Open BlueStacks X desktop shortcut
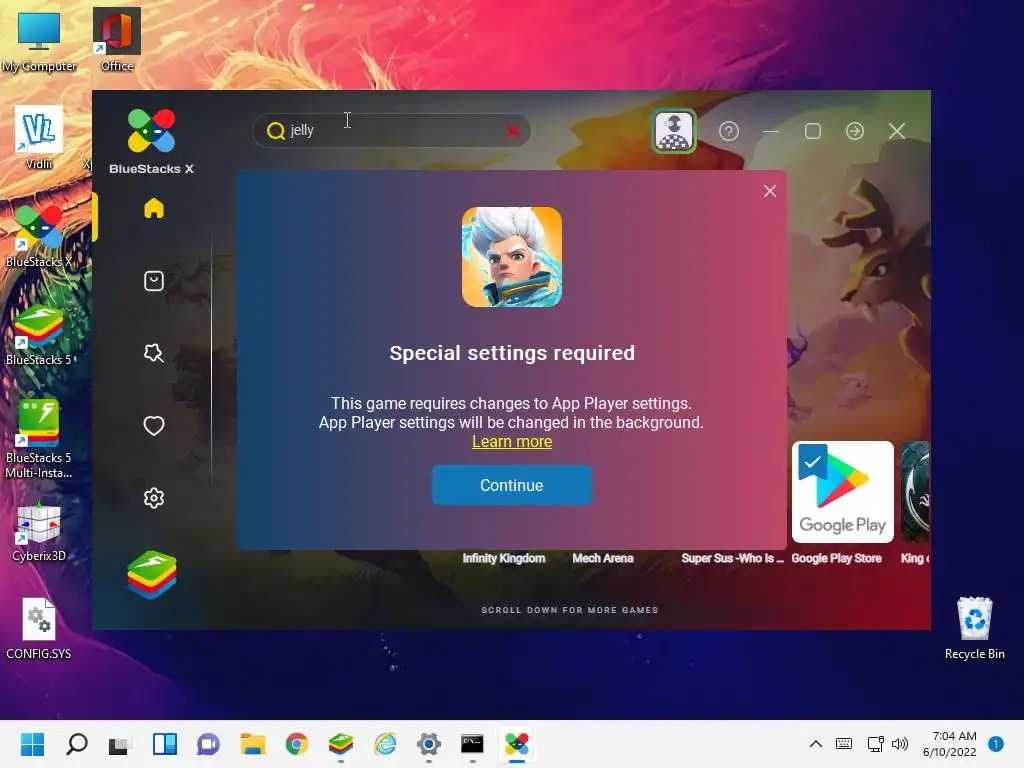 pos(39,236)
